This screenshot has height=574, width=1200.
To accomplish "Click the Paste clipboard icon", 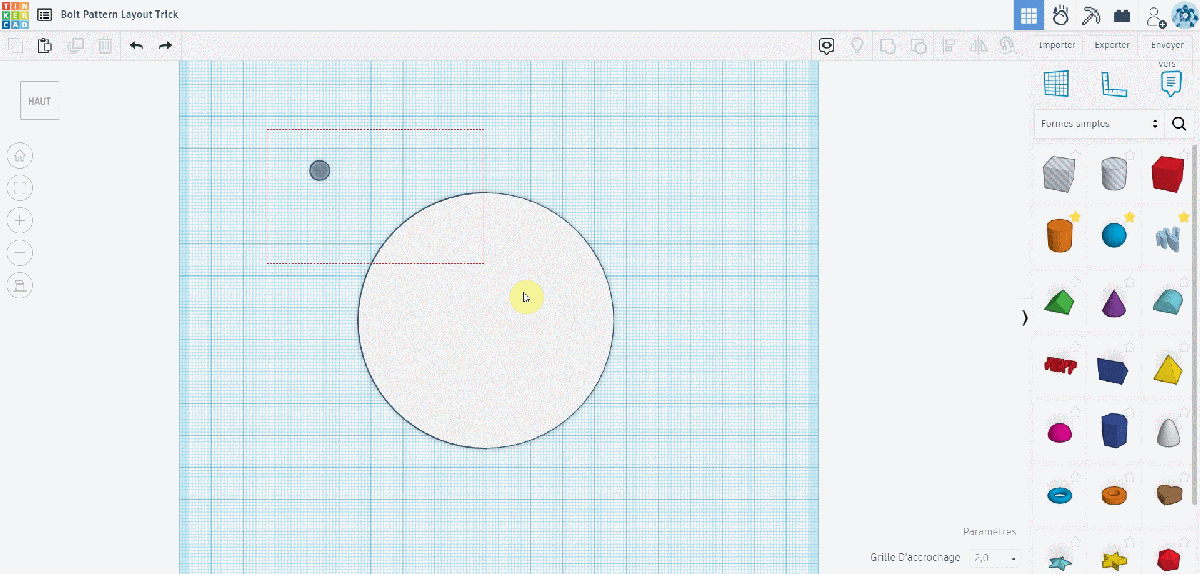I will (45, 46).
